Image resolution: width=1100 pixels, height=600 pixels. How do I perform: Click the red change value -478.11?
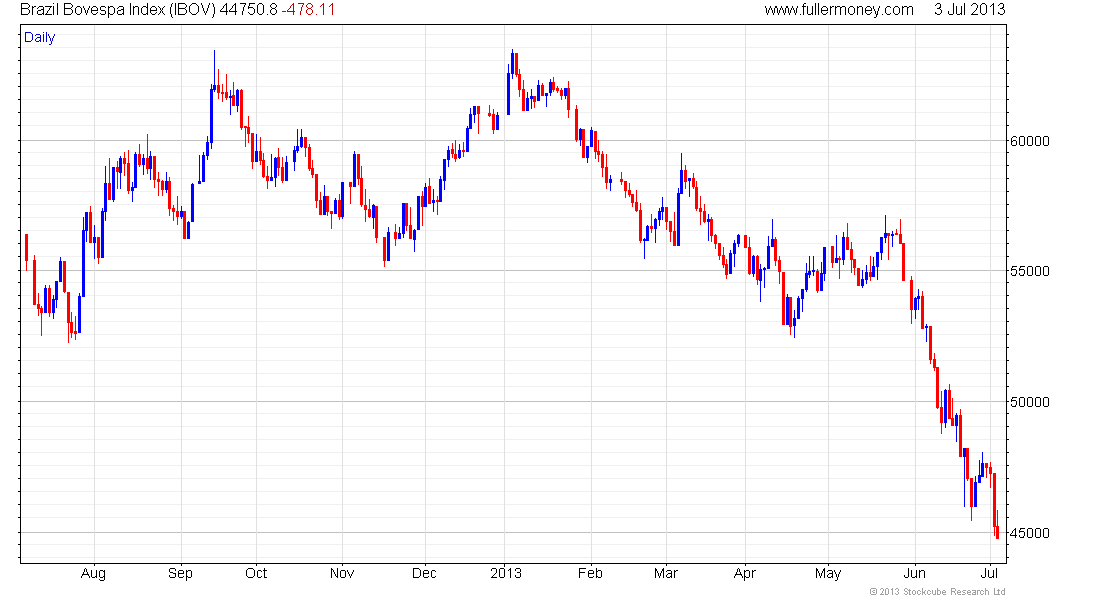(309, 10)
